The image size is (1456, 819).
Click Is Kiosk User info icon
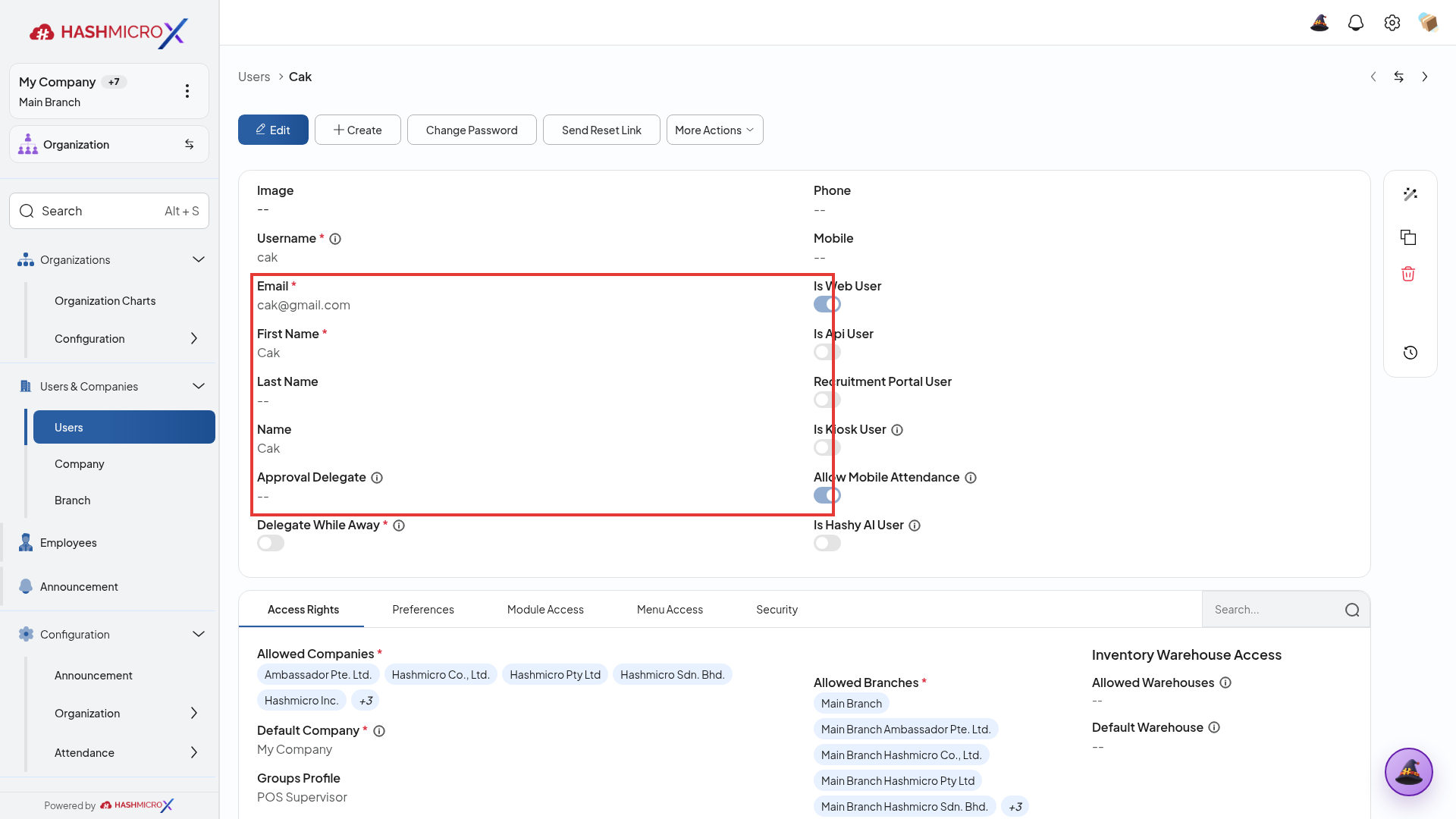897,430
